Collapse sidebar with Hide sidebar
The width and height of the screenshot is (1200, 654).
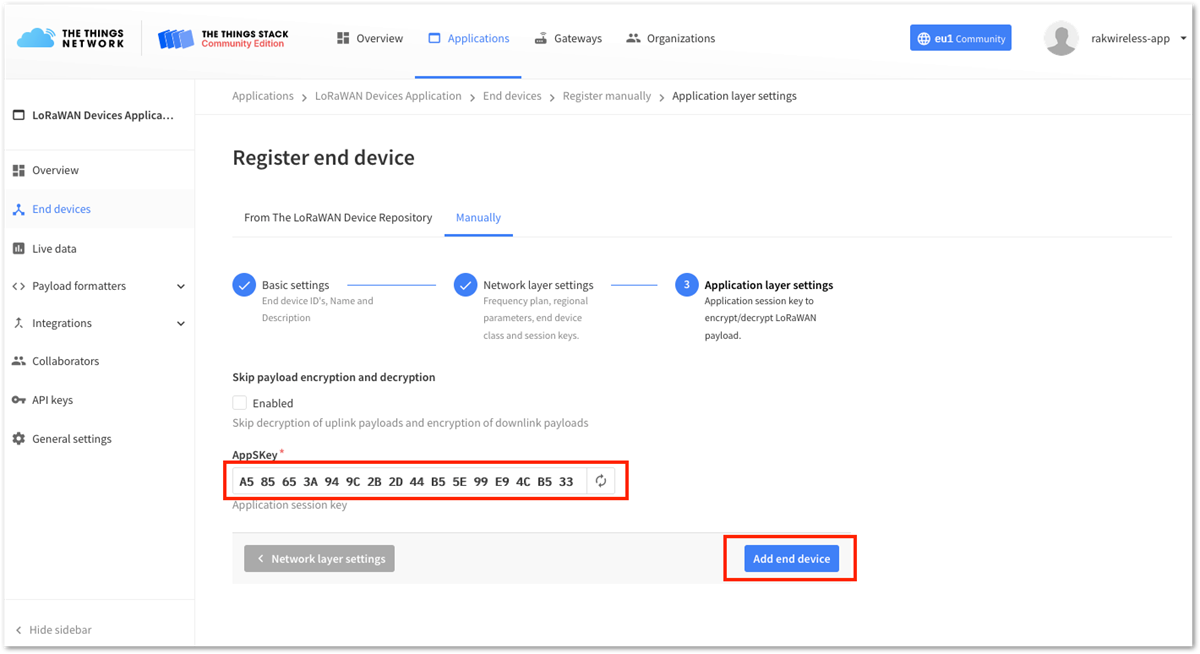click(x=54, y=630)
